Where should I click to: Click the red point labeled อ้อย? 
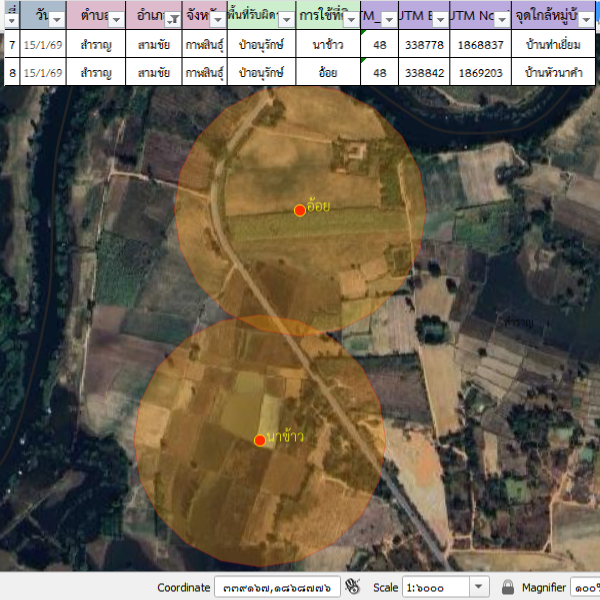tap(299, 210)
